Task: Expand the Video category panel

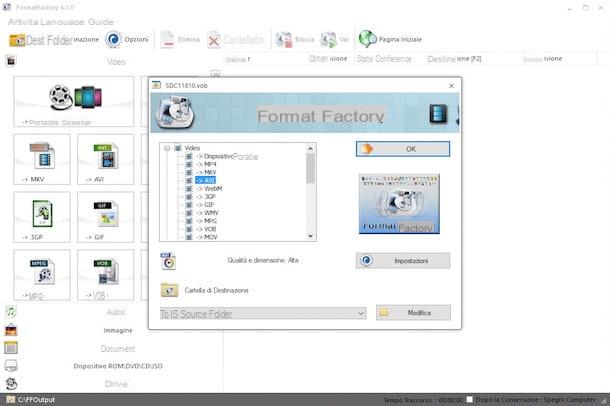Action: pyautogui.click(x=116, y=61)
